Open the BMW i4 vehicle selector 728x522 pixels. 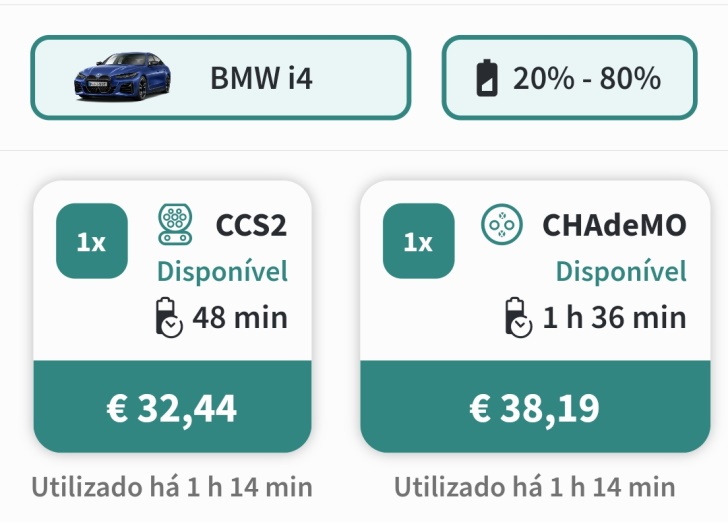pos(221,78)
